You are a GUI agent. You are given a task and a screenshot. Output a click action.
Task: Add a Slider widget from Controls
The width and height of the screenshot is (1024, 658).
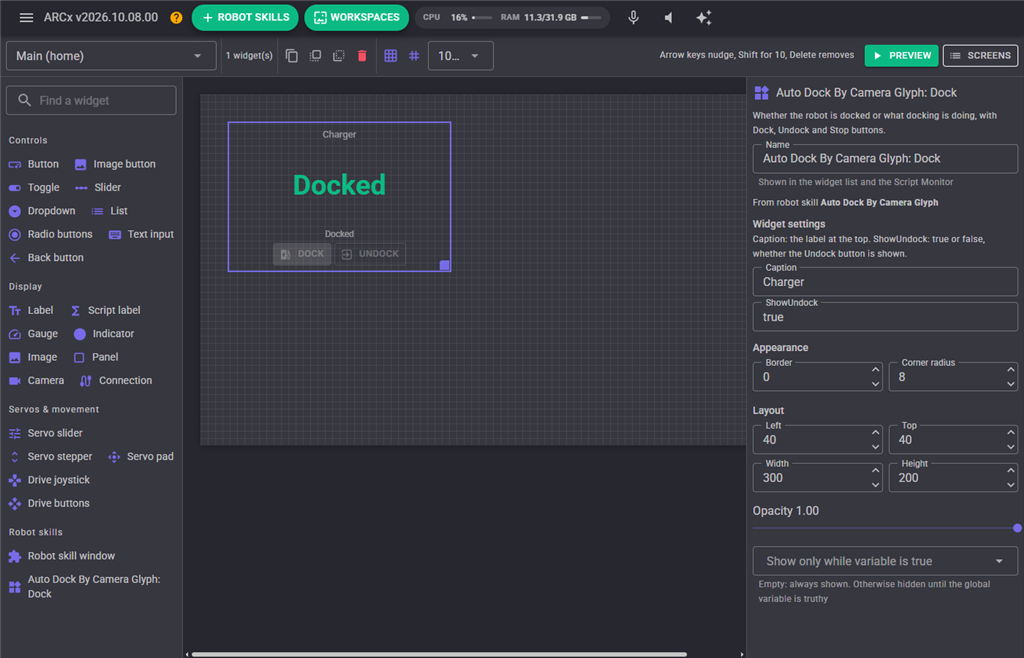coord(98,188)
